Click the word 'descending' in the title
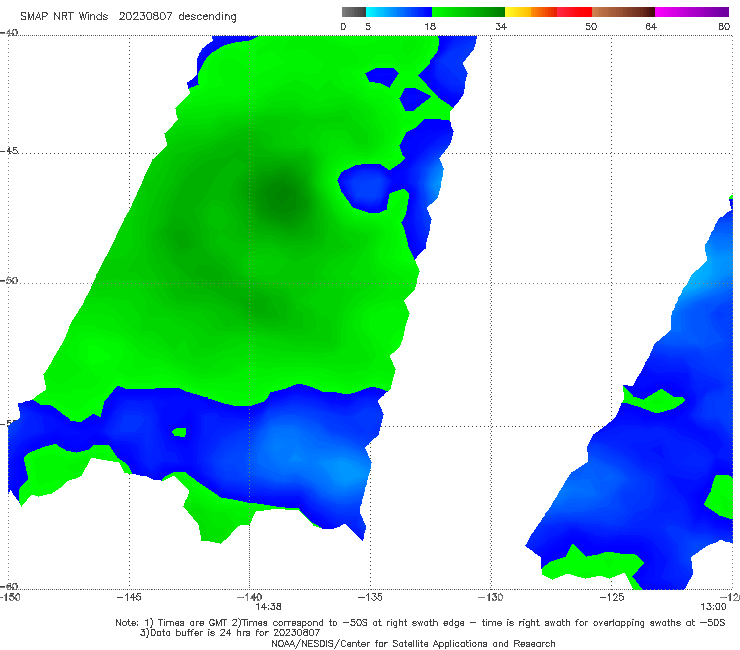 207,17
